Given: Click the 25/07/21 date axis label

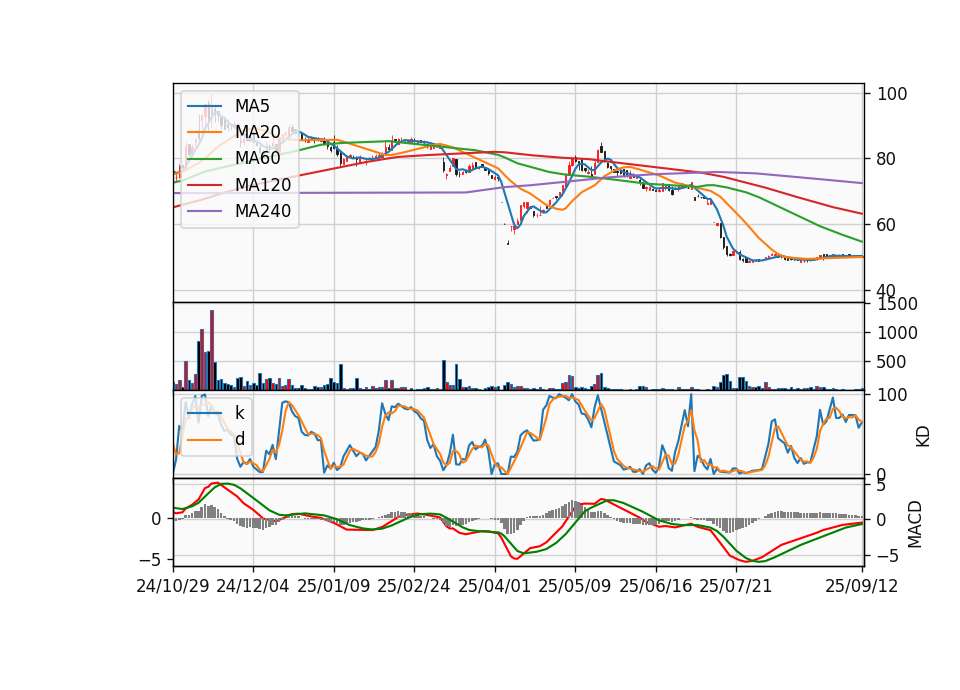Looking at the screenshot, I should (736, 586).
